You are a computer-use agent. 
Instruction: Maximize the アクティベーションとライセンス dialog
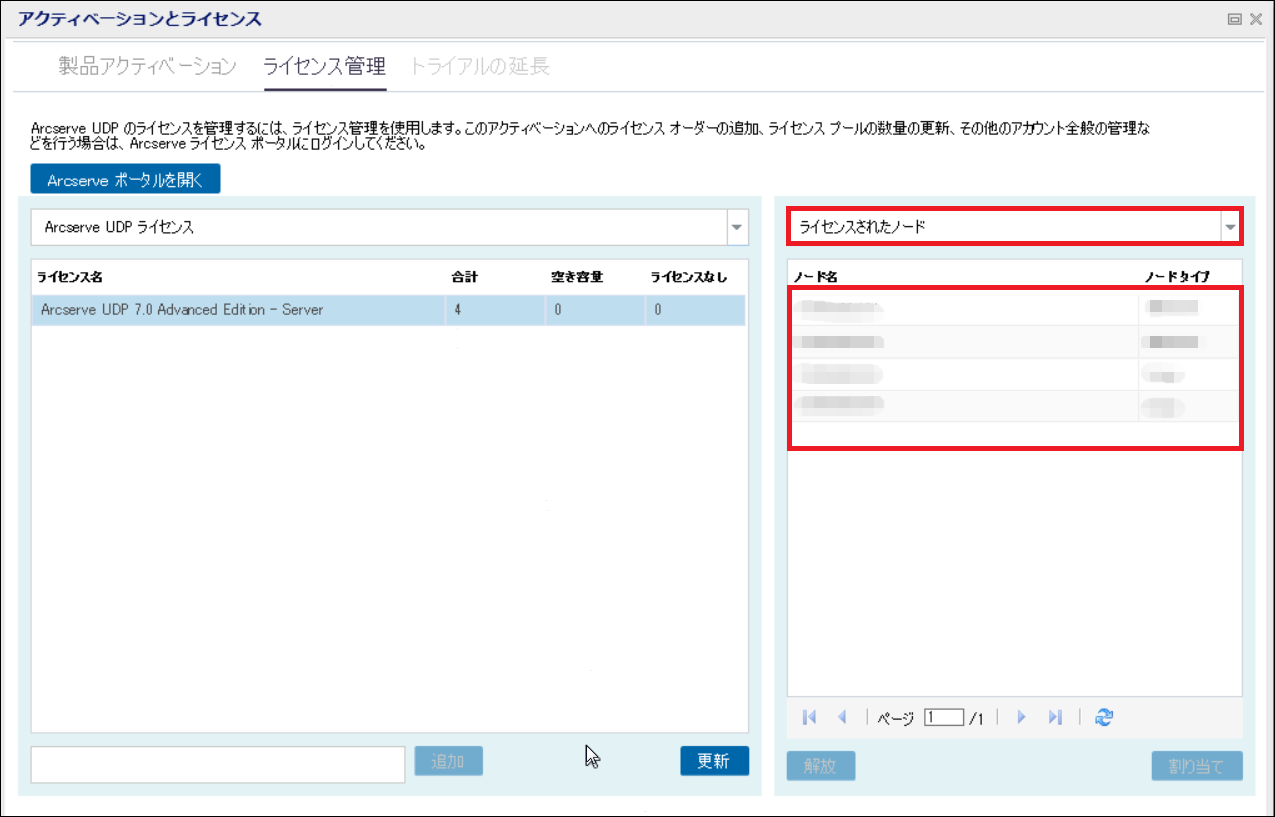pos(1235,19)
